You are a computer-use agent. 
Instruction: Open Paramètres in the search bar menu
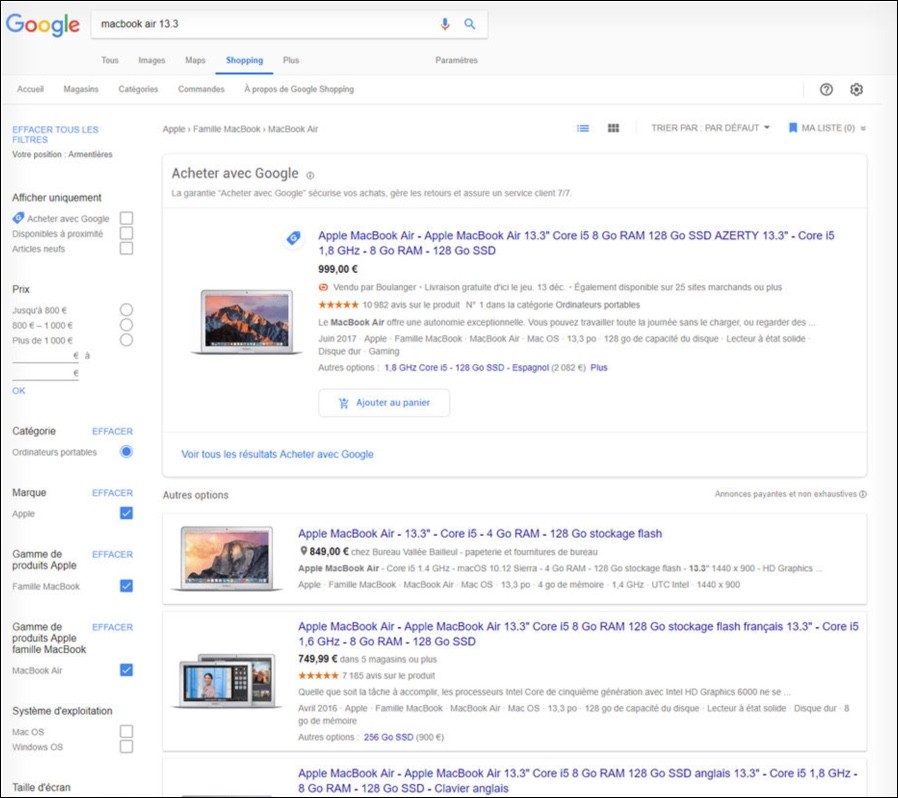456,60
